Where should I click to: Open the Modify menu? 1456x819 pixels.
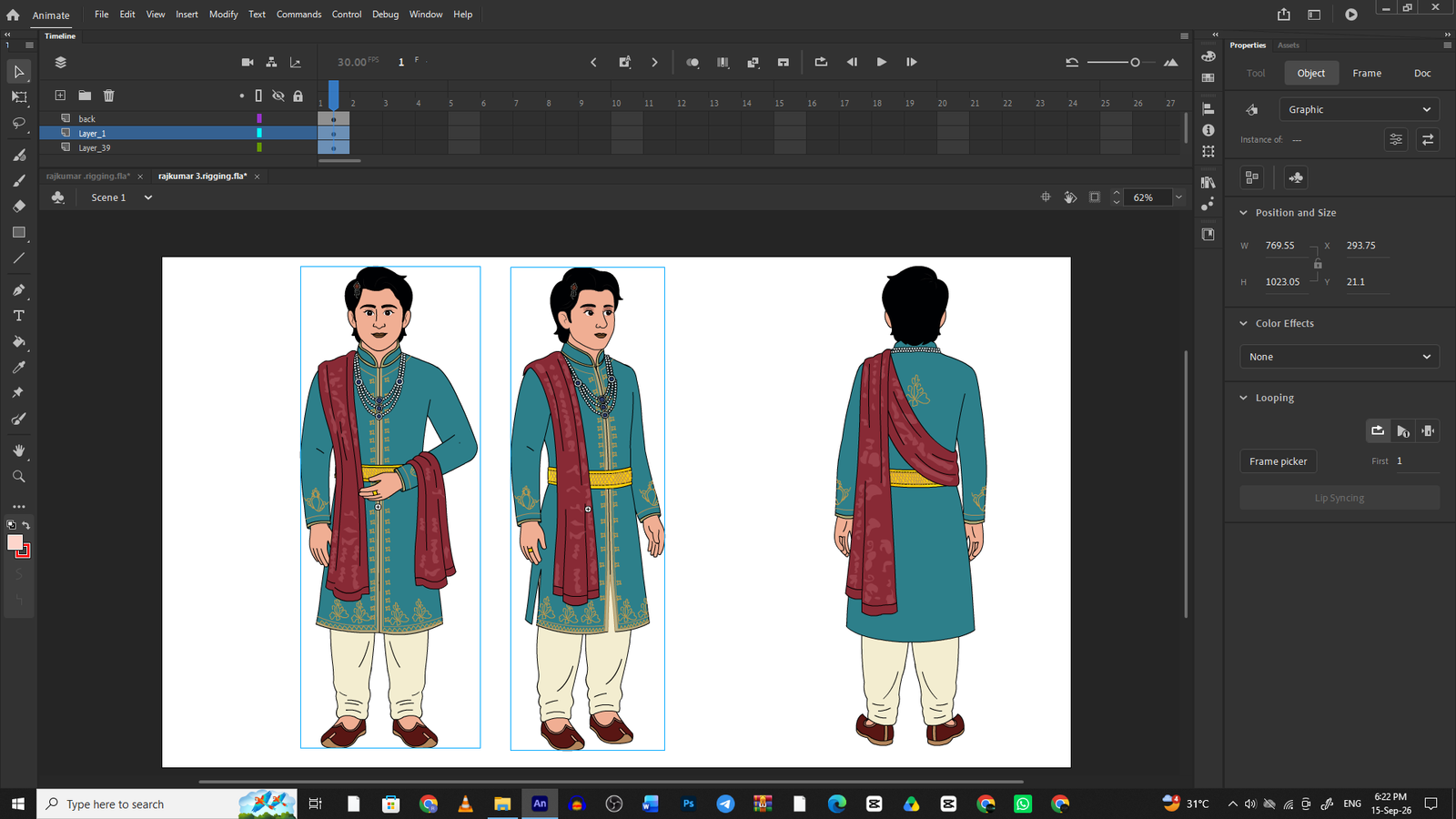[223, 15]
